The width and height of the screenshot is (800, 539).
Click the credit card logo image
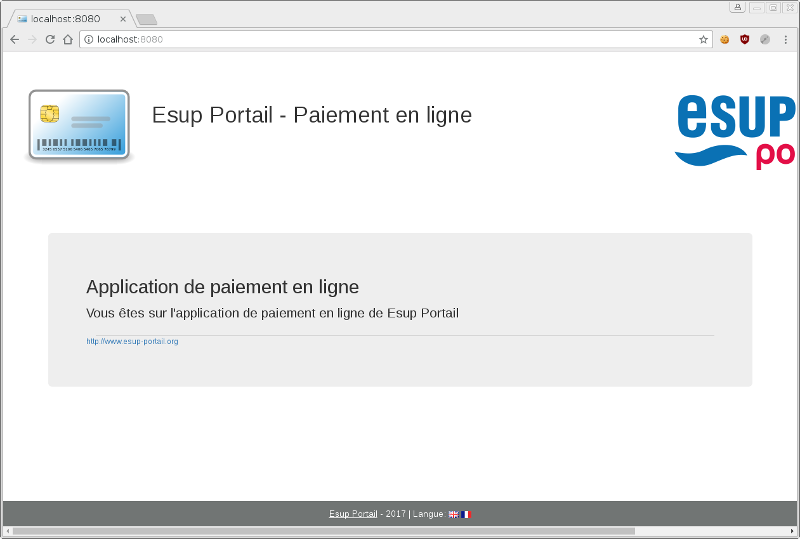pyautogui.click(x=78, y=126)
